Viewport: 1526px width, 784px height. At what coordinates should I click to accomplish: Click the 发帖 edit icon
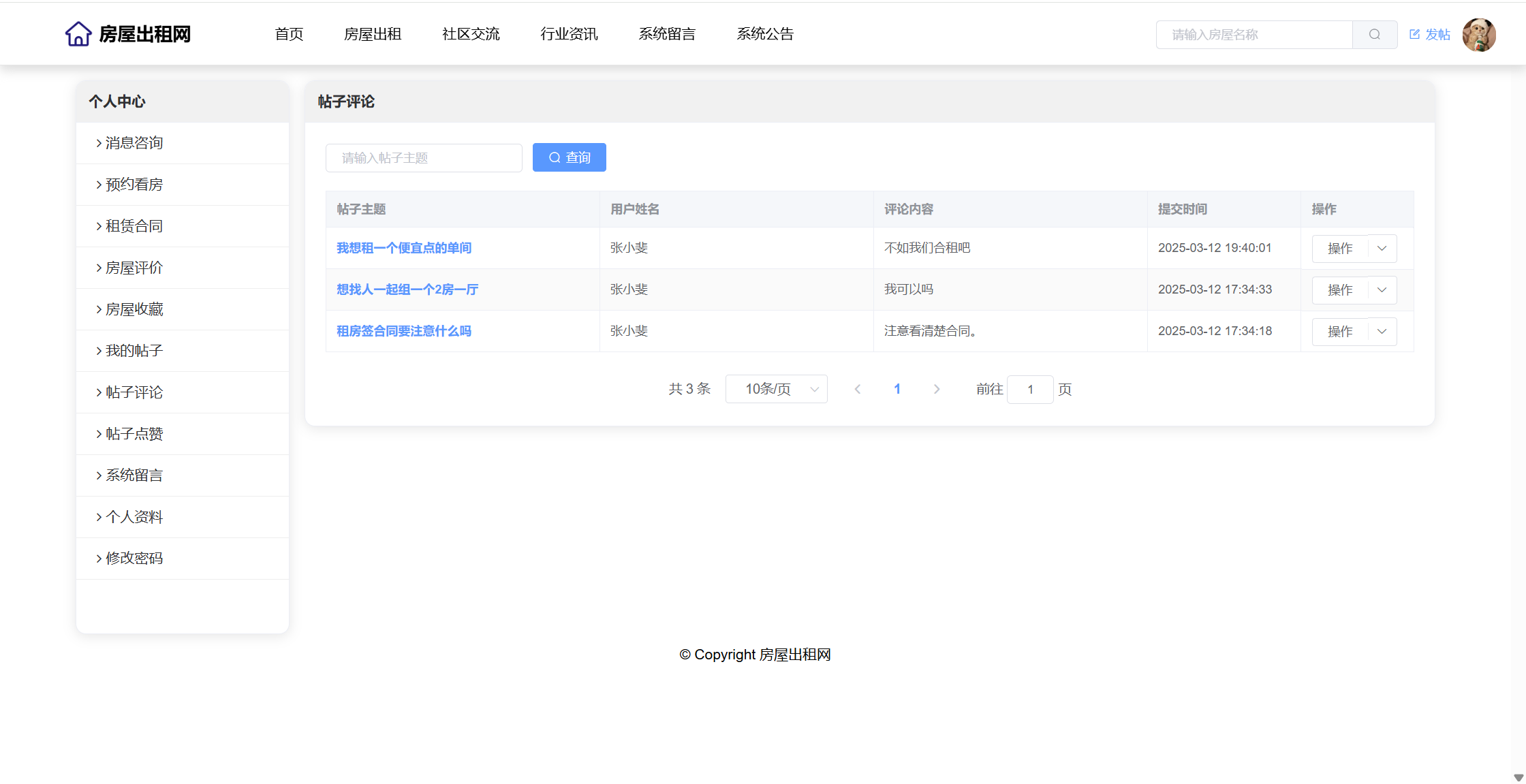1414,35
